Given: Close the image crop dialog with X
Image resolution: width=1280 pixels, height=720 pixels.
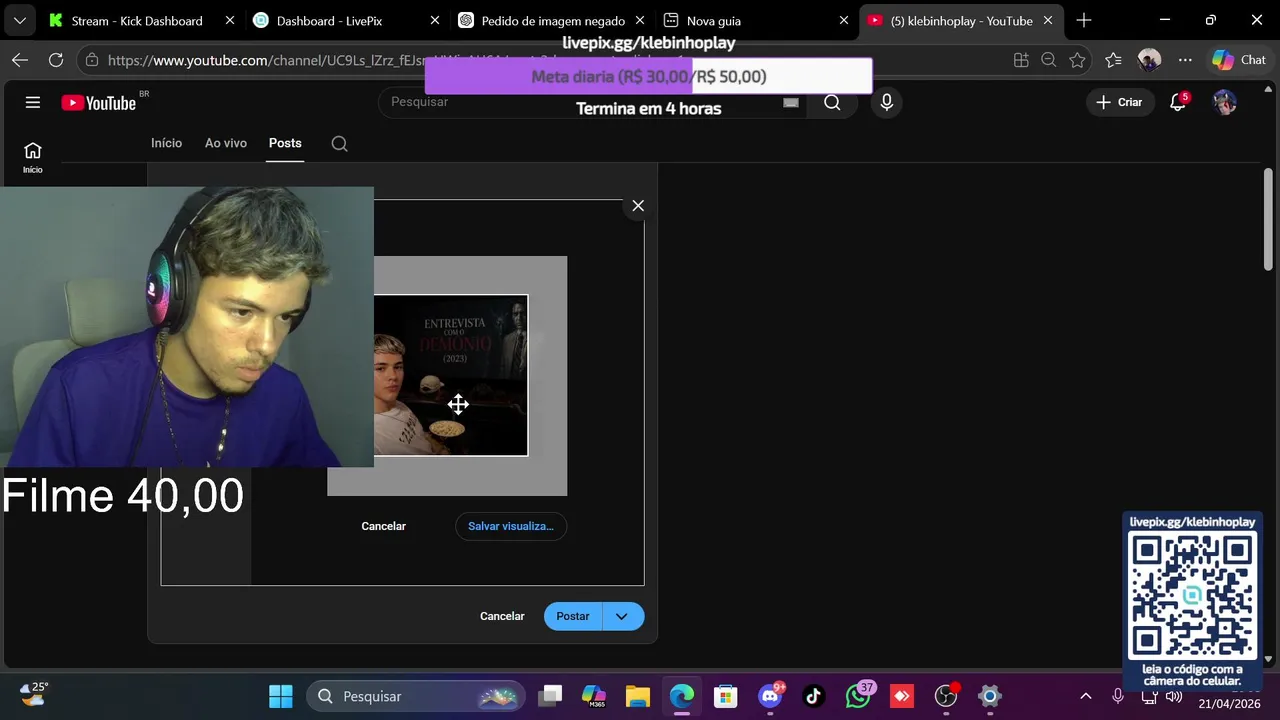Looking at the screenshot, I should tap(638, 206).
